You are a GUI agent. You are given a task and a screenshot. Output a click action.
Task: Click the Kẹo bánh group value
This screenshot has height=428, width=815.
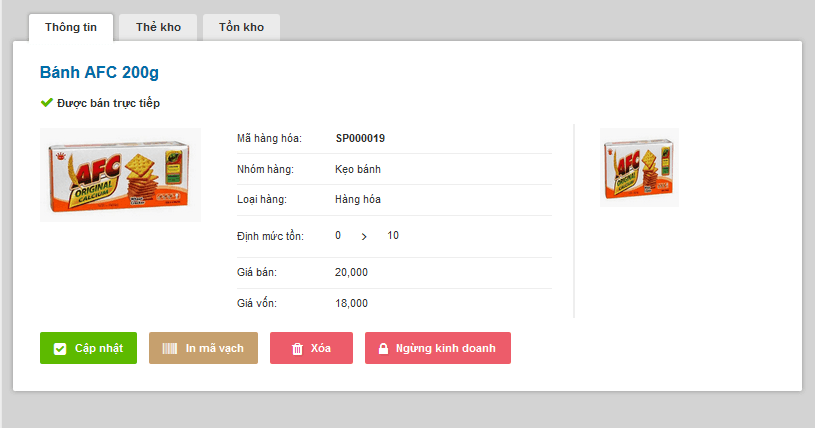[358, 170]
